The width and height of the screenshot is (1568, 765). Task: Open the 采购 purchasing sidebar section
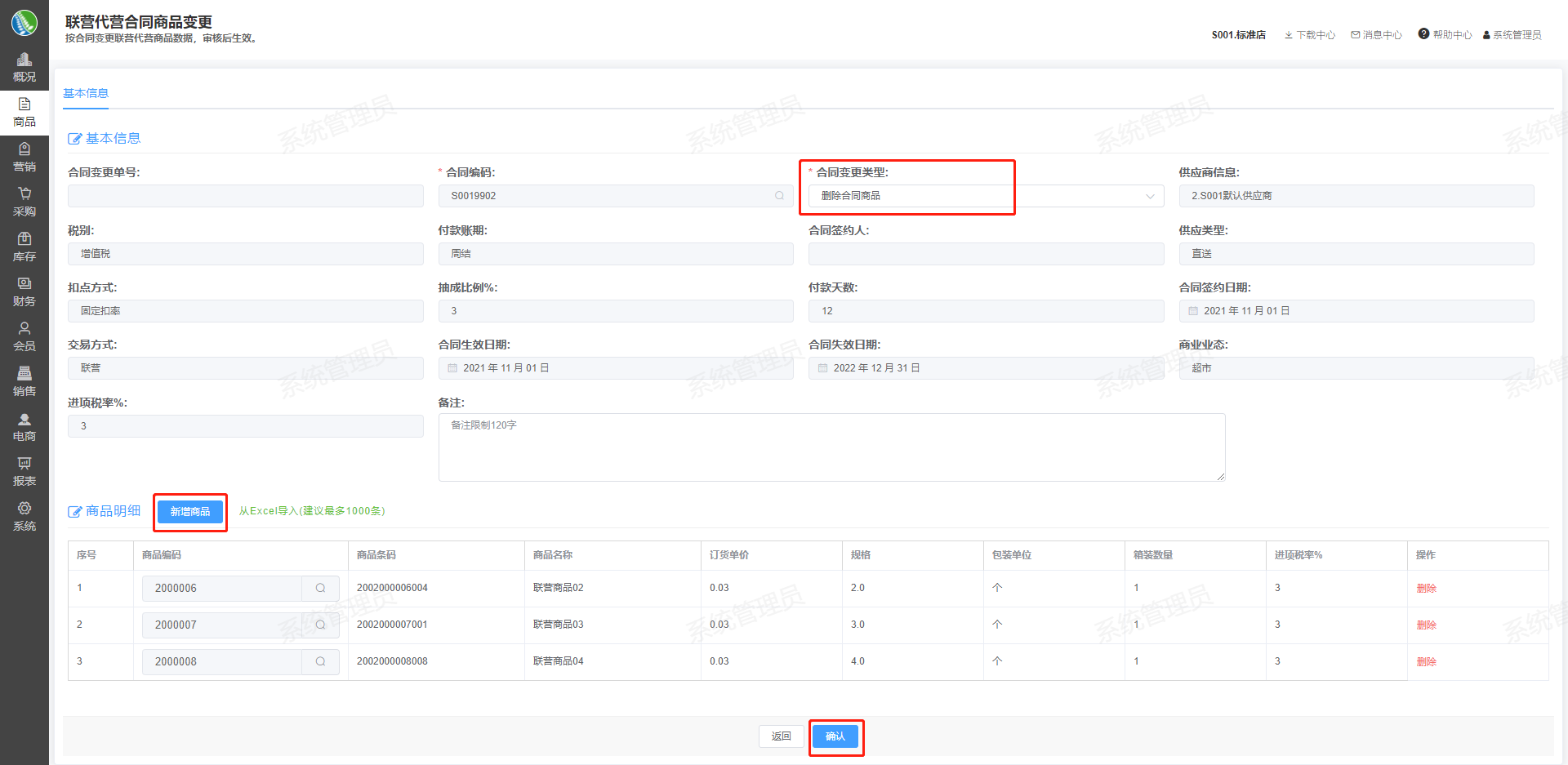click(x=24, y=202)
